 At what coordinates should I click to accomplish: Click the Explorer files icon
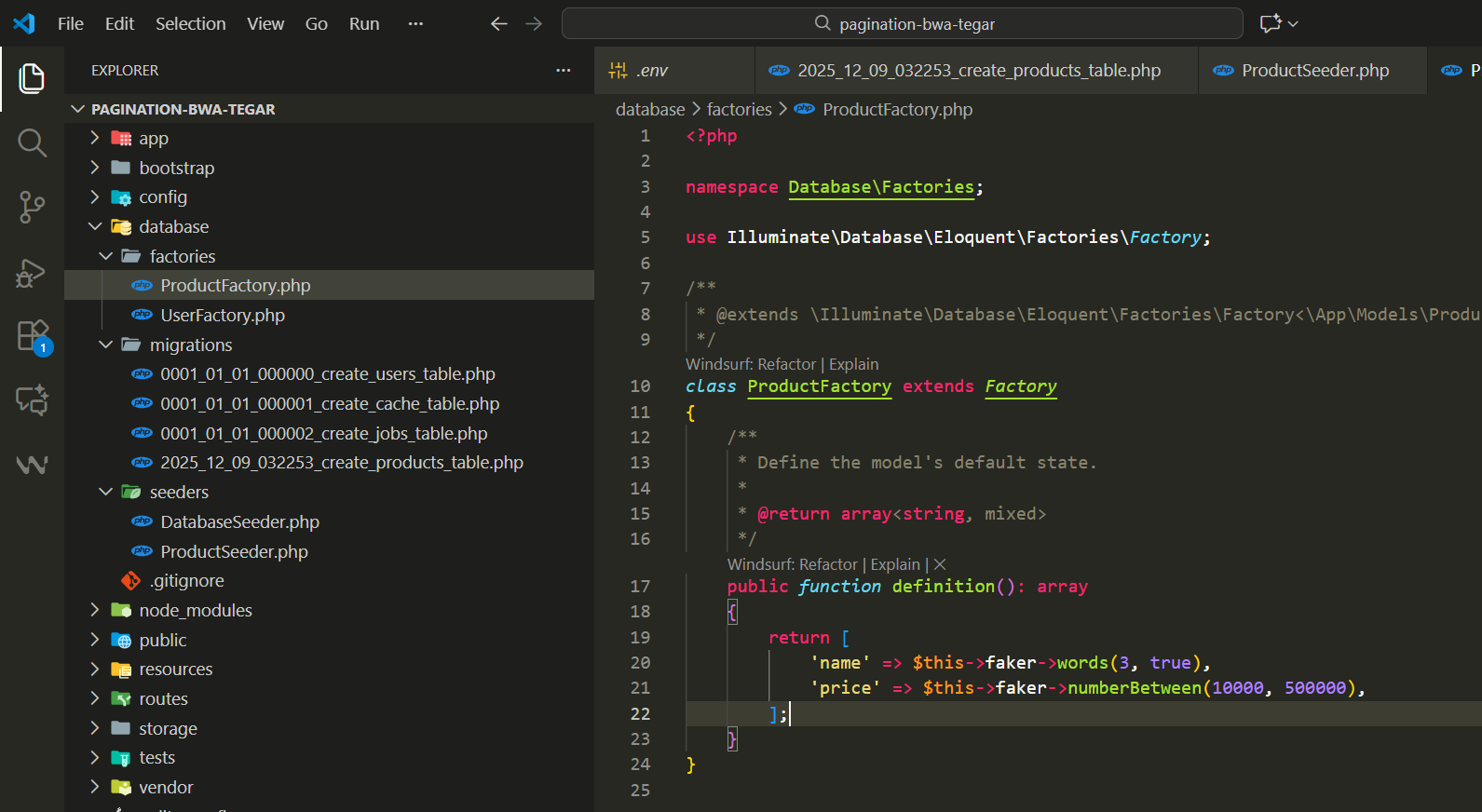32,79
